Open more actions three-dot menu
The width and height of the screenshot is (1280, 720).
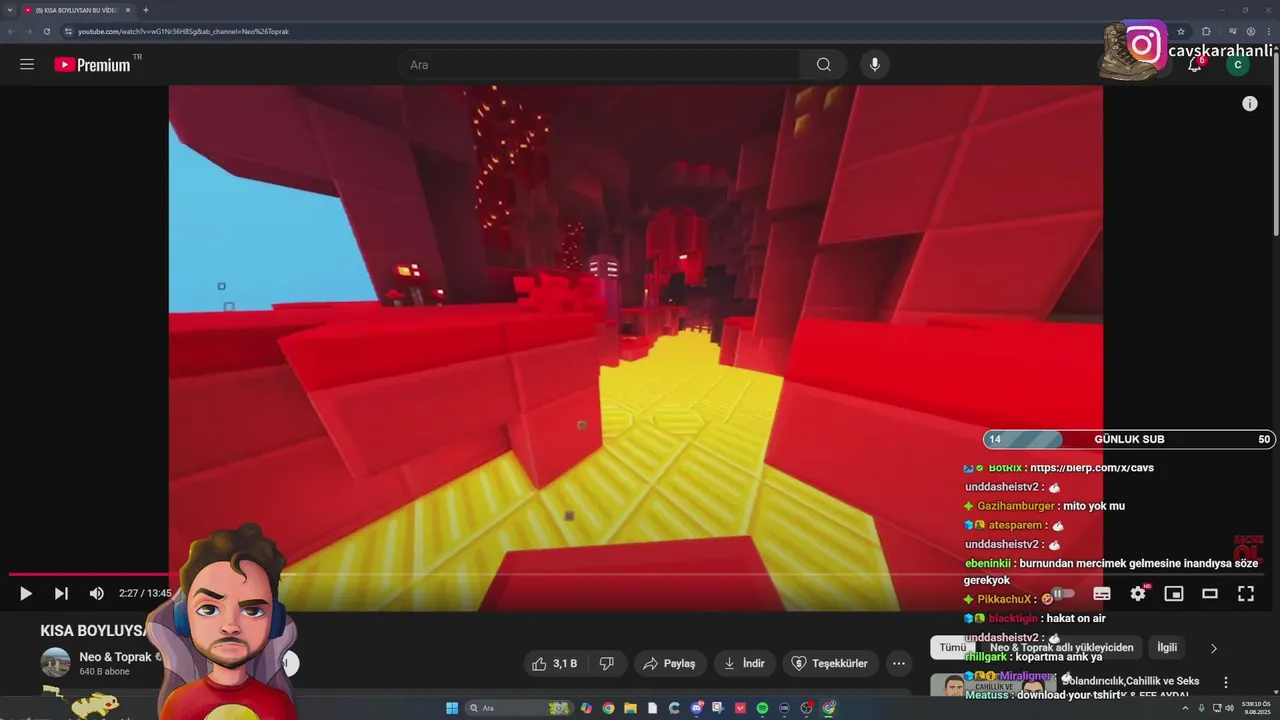click(898, 663)
